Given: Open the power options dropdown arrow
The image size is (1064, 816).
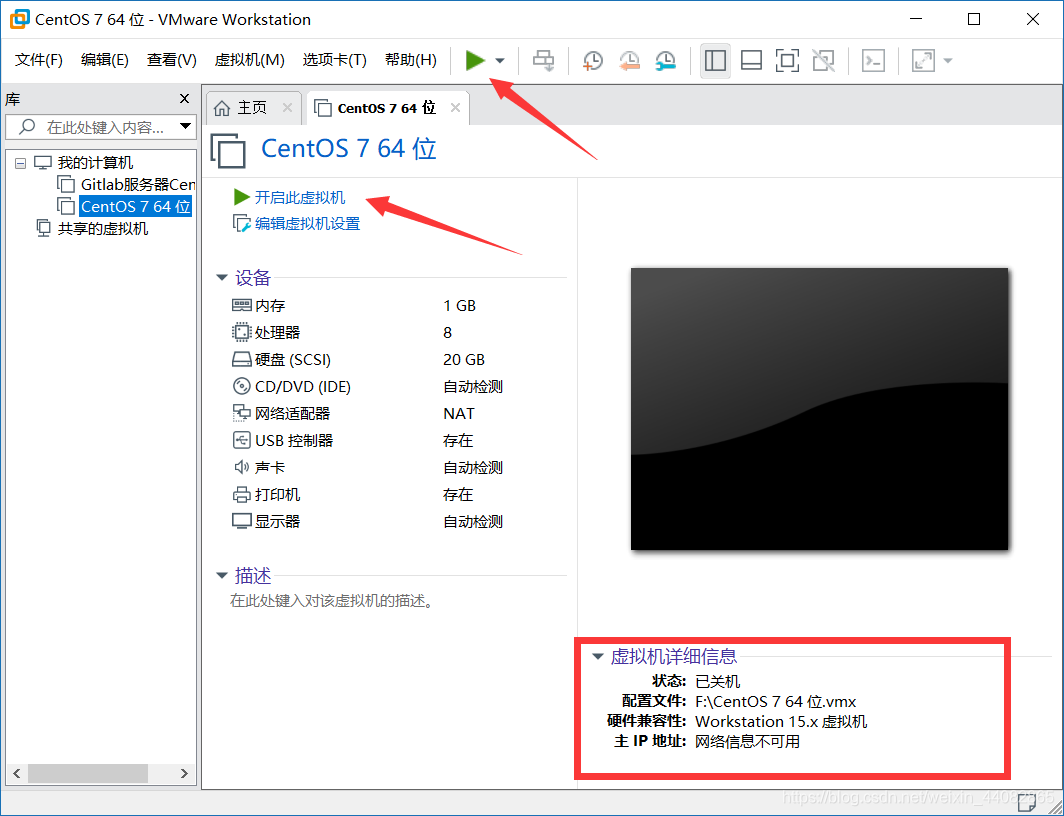Looking at the screenshot, I should (500, 60).
